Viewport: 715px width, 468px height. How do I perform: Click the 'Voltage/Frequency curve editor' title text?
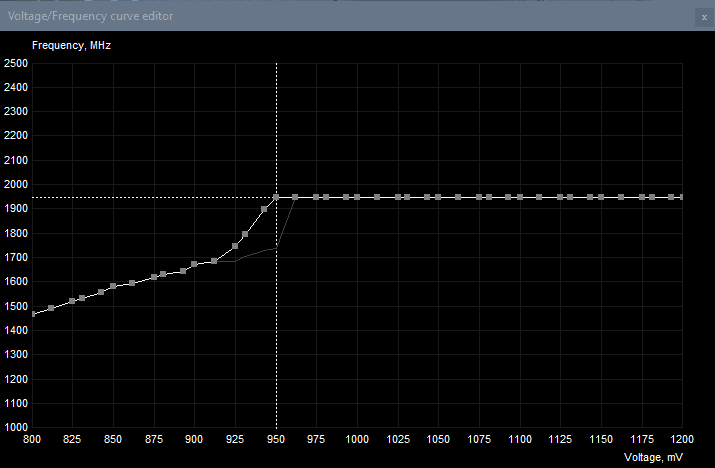(x=90, y=16)
